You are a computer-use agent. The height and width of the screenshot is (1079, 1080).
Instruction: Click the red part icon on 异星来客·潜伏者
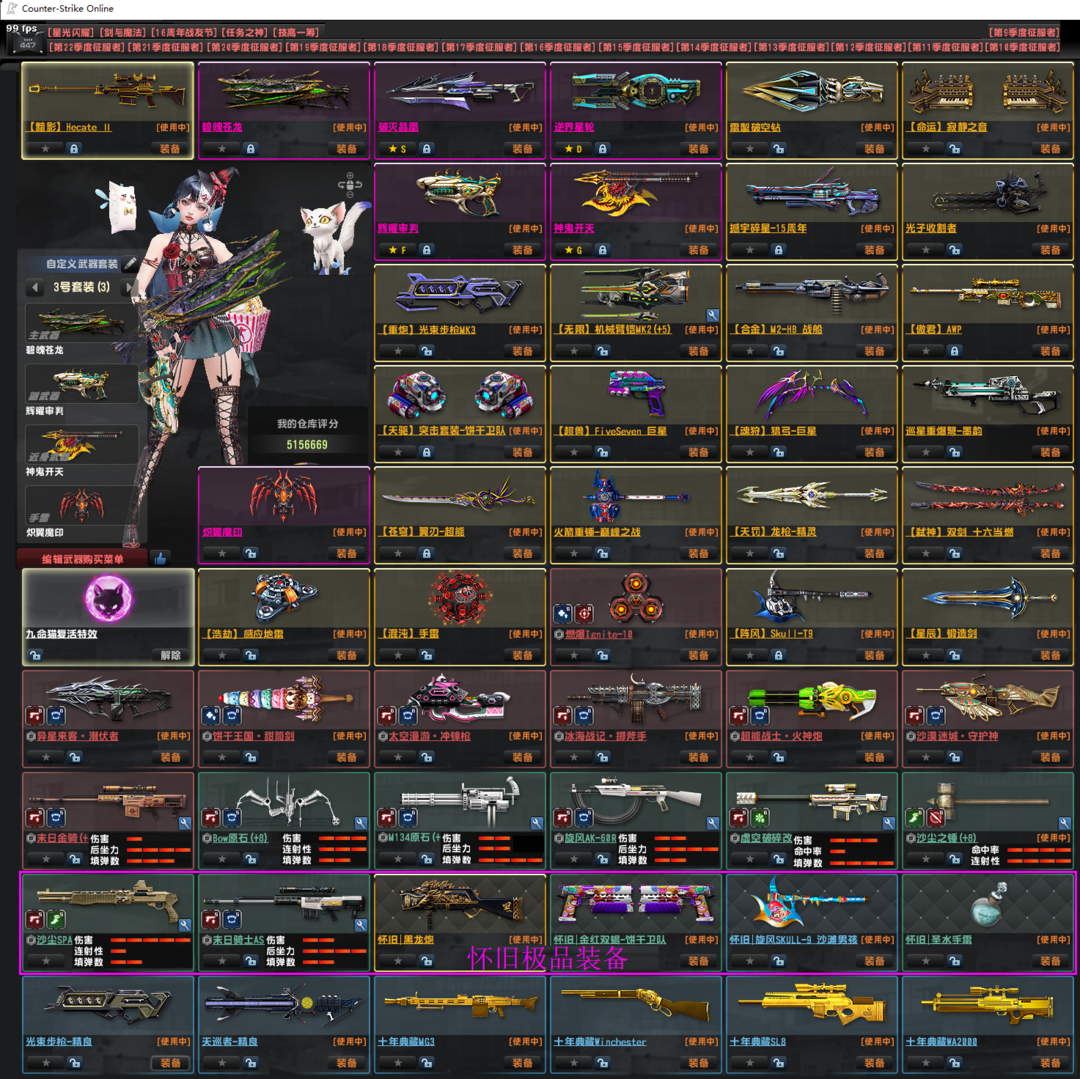pos(35,715)
